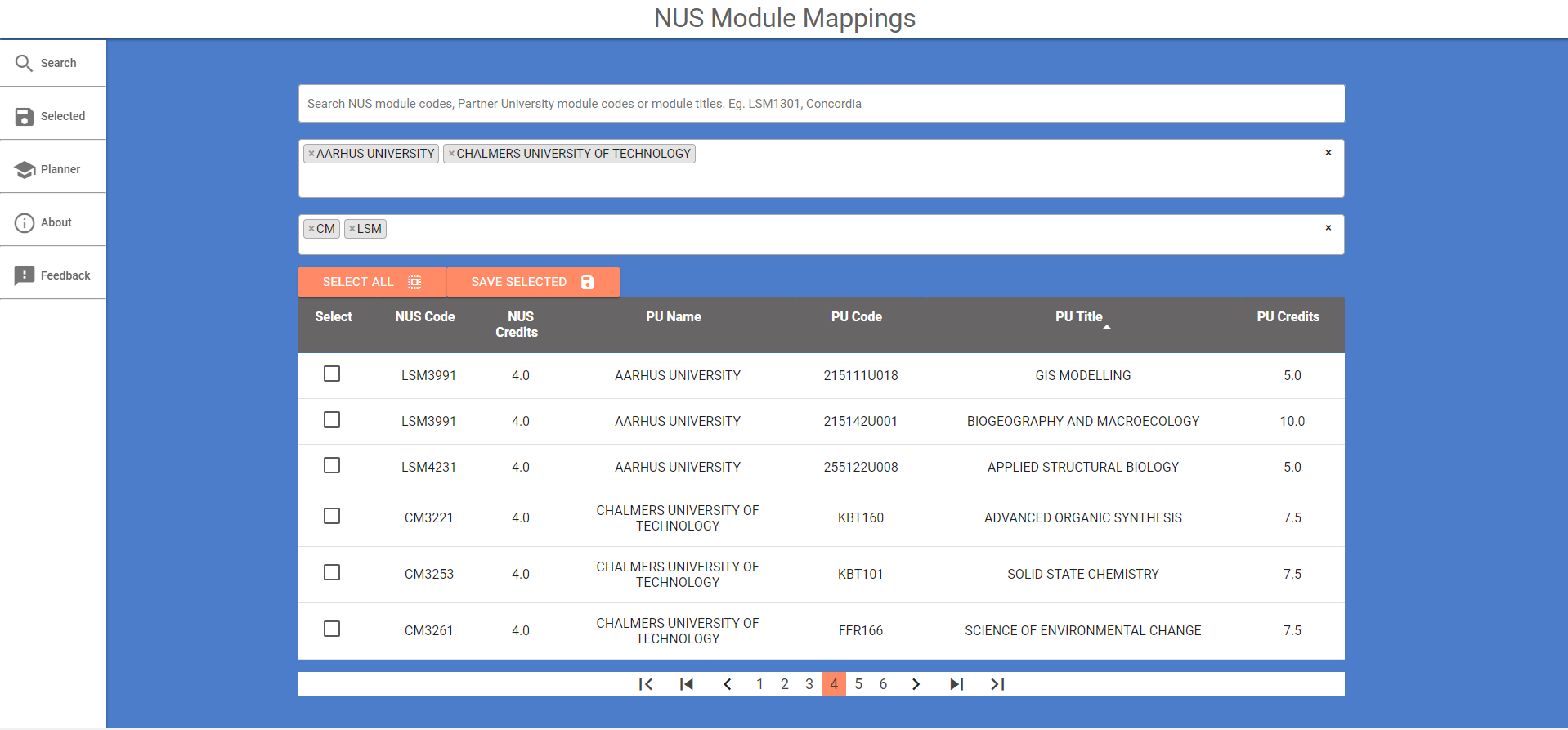The width and height of the screenshot is (1568, 730).
Task: Click SAVE SELECTED button
Action: point(533,282)
